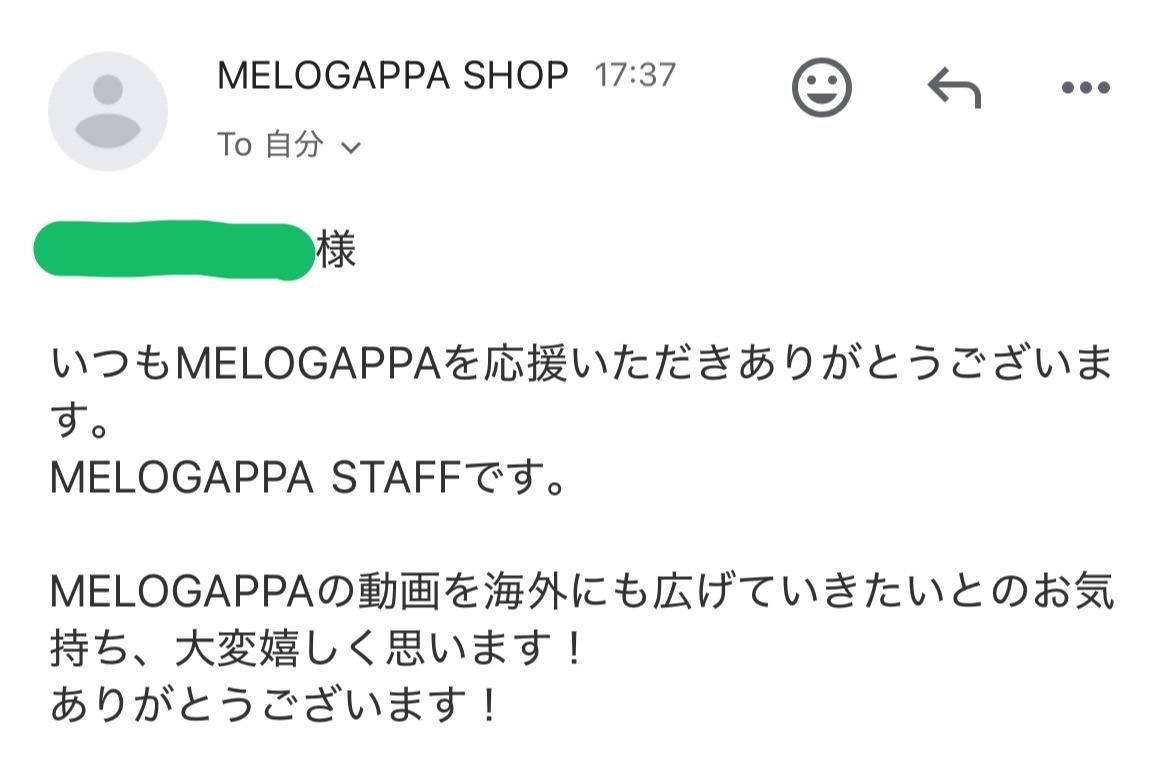1170x767 pixels.
Task: Tap the final ありがとうございます！ line
Action: [x=275, y=705]
